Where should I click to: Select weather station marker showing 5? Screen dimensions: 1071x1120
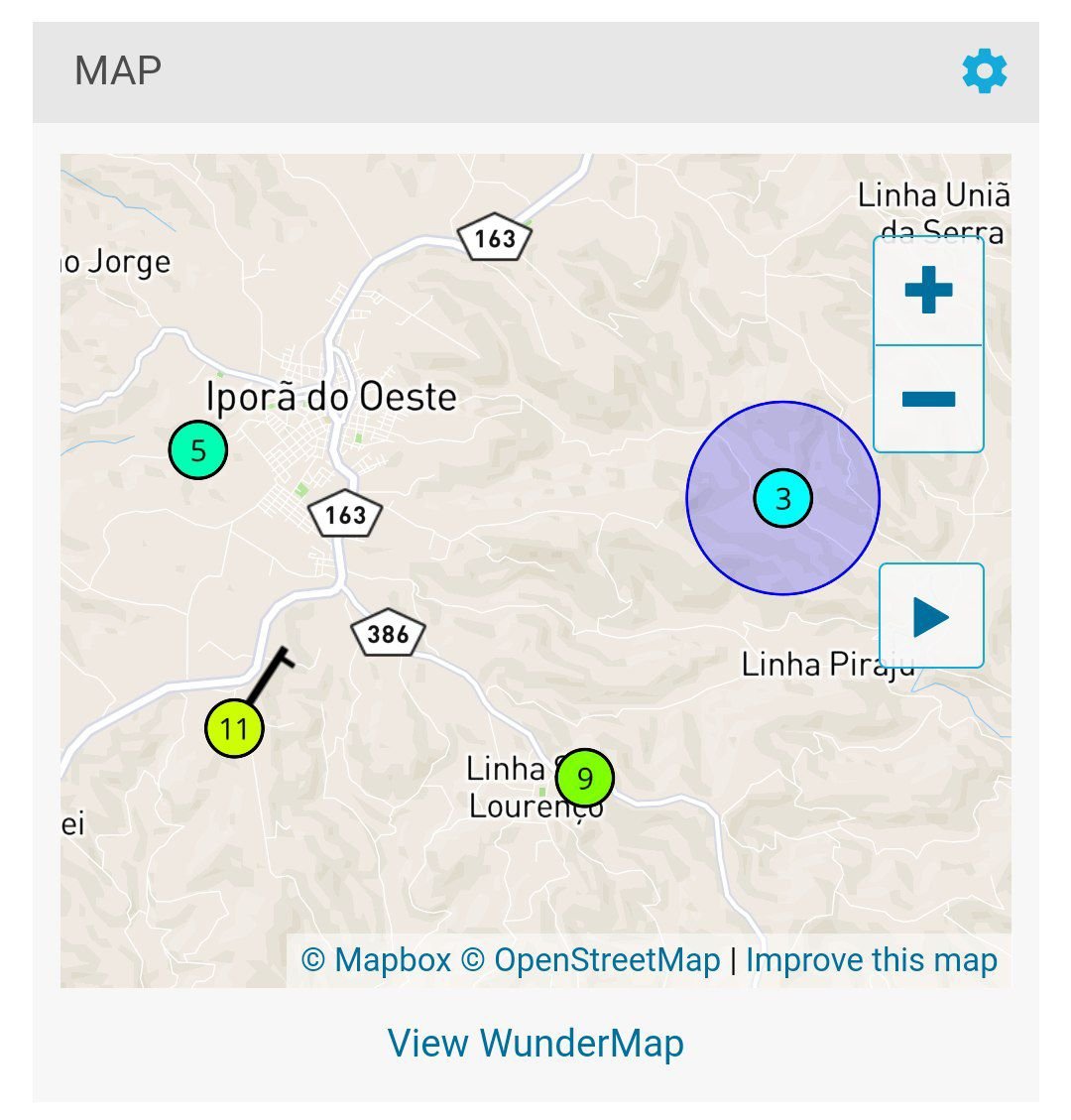pos(197,450)
